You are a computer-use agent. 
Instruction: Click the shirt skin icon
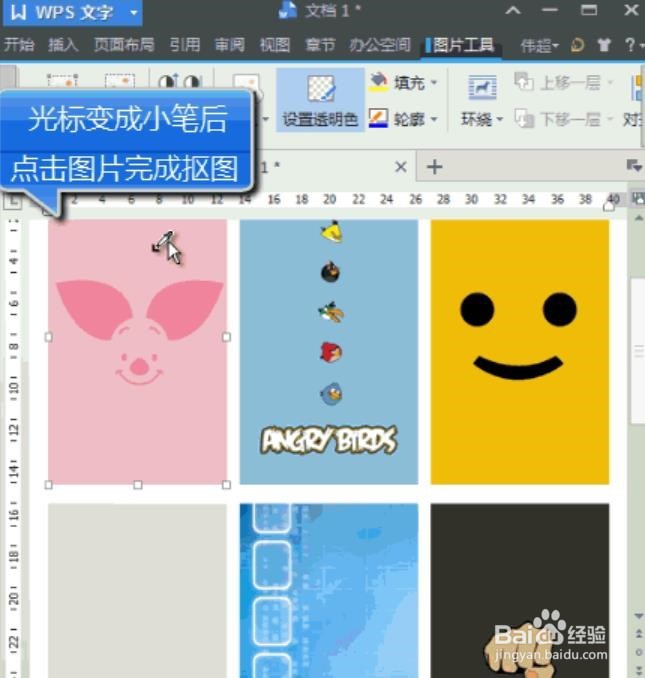[604, 45]
